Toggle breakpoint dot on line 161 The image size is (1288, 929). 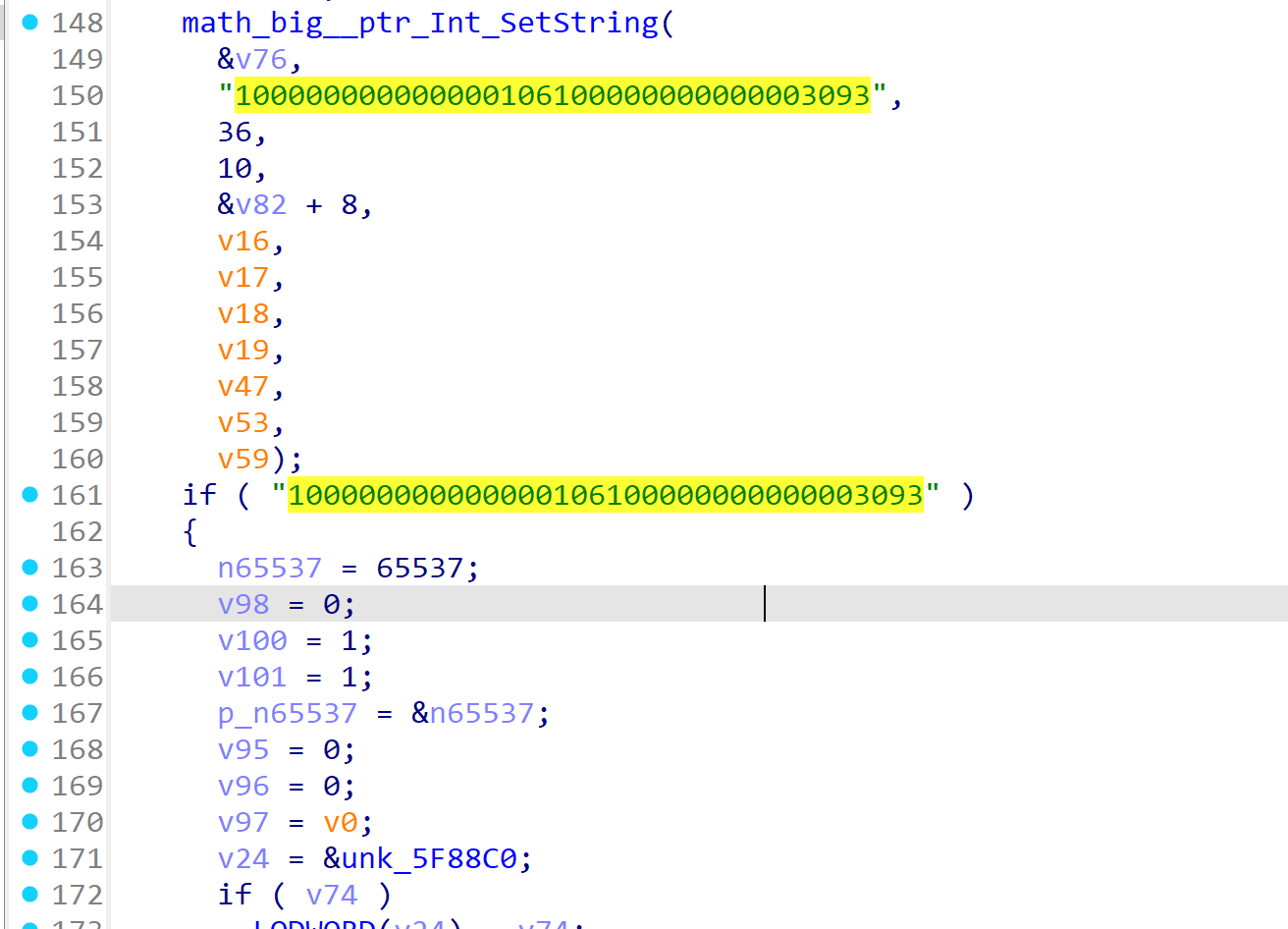pos(30,494)
